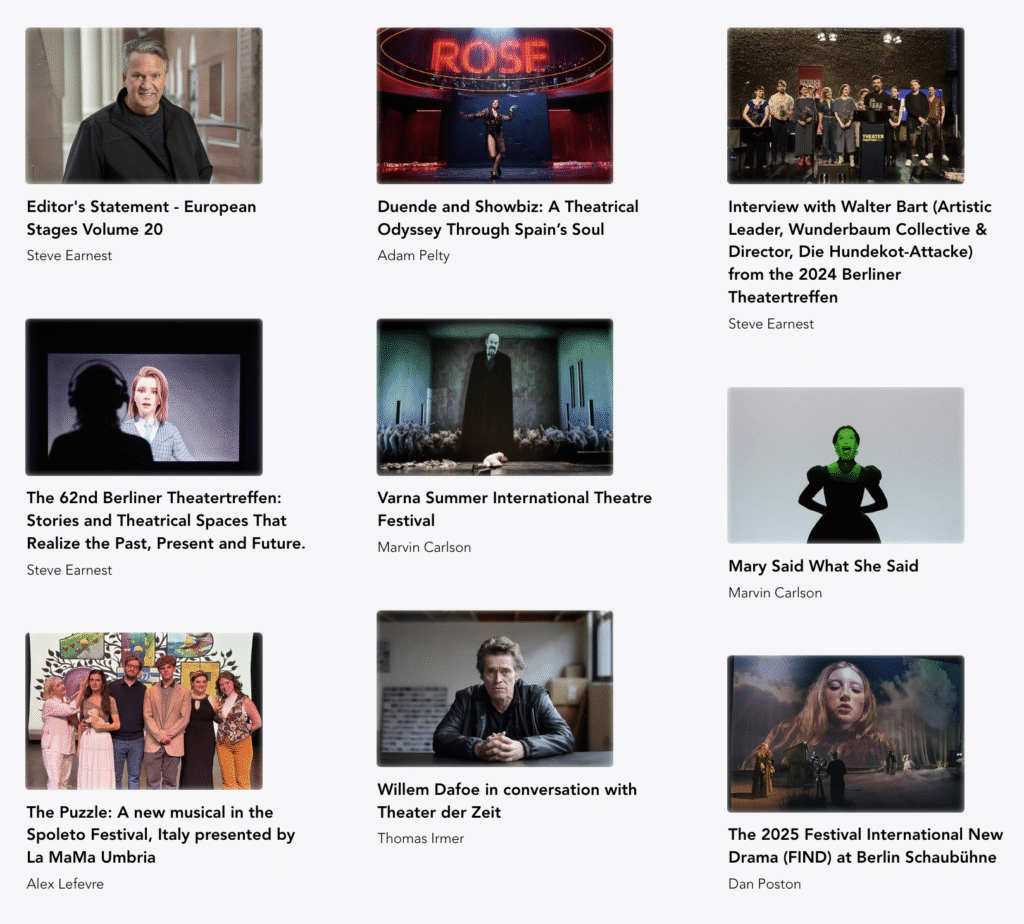The image size is (1024, 924).
Task: Open 'The 62nd Berliner Theatertreffen' article title
Action: pyautogui.click(x=166, y=520)
